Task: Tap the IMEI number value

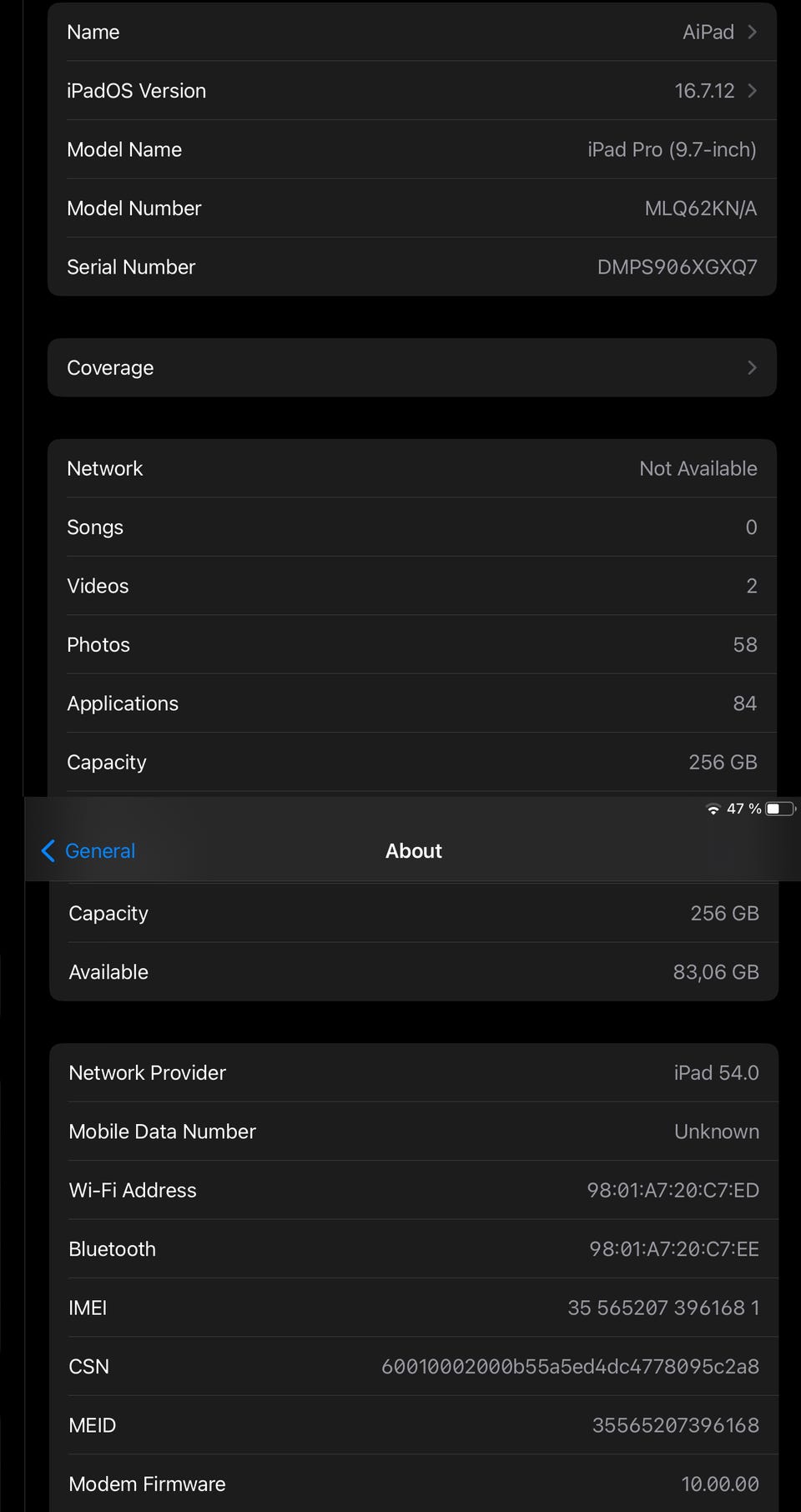Action: (x=663, y=1308)
